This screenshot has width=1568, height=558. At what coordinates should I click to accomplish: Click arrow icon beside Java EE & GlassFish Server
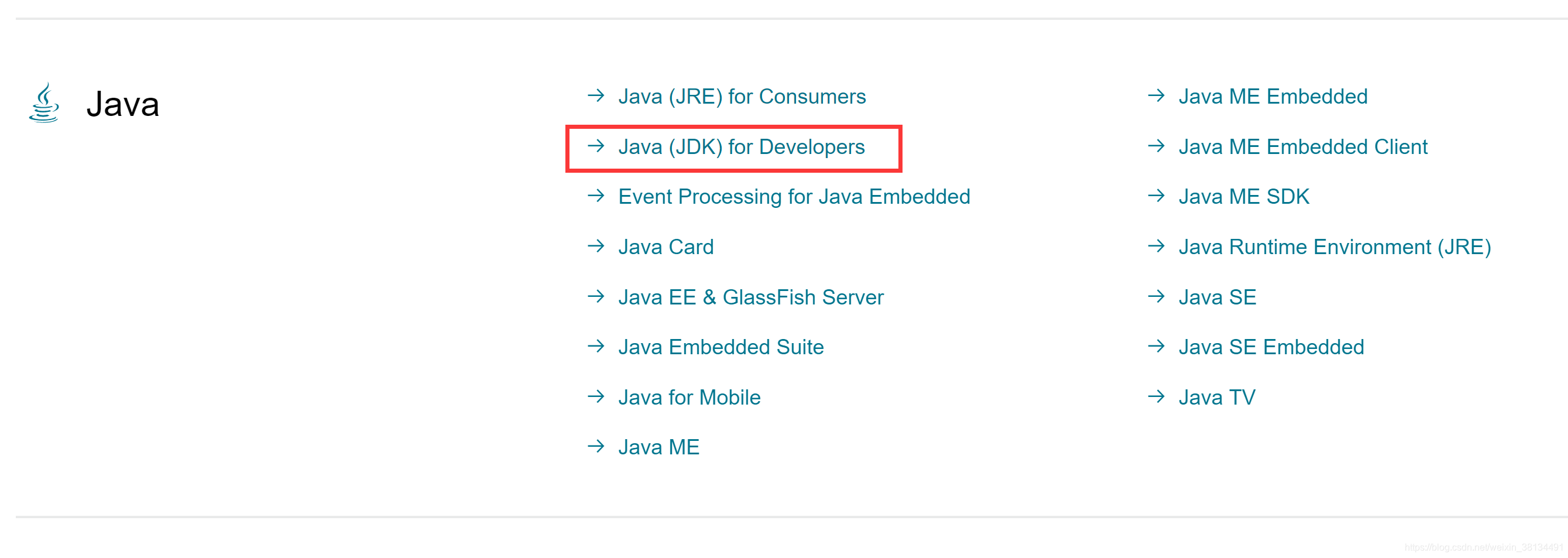[596, 296]
